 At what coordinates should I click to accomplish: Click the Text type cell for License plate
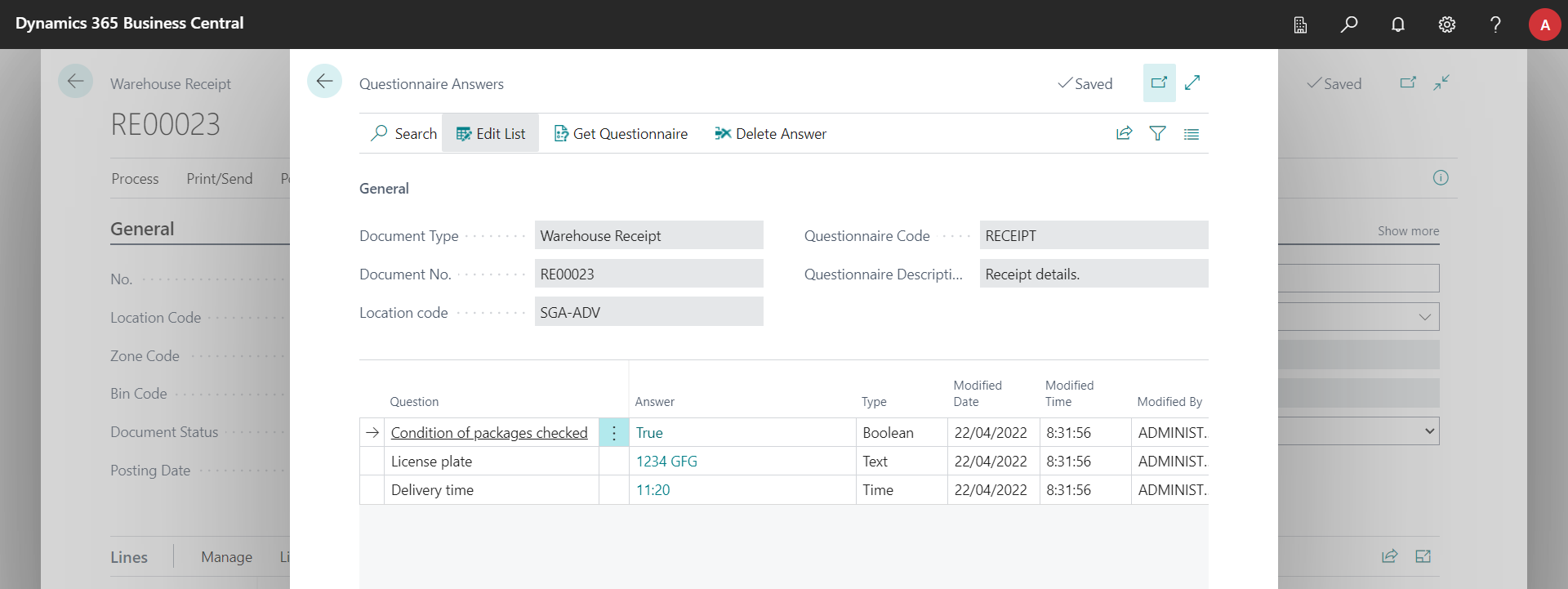coord(902,462)
